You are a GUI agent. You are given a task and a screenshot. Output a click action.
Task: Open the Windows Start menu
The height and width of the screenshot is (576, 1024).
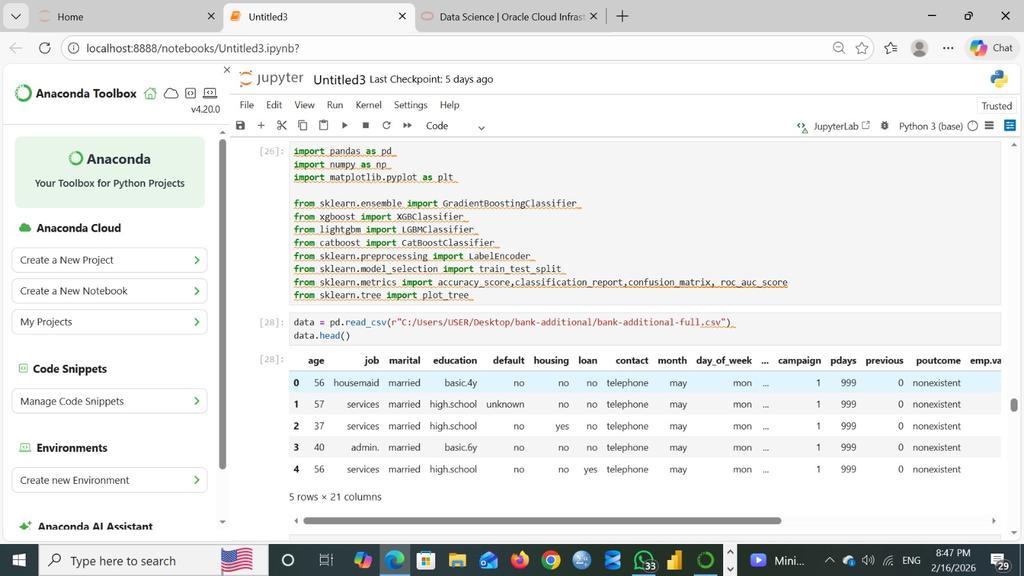[19, 560]
